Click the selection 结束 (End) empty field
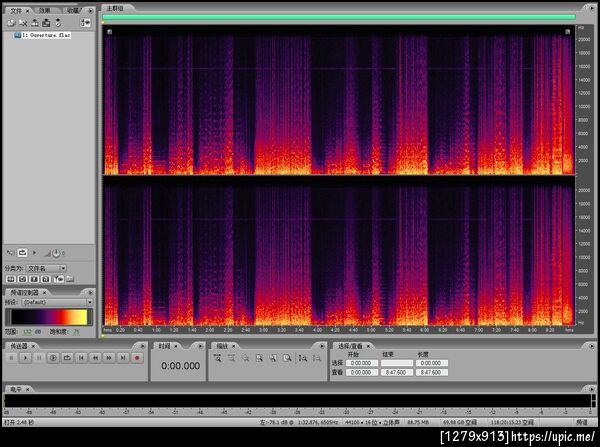600x447 pixels. point(397,363)
